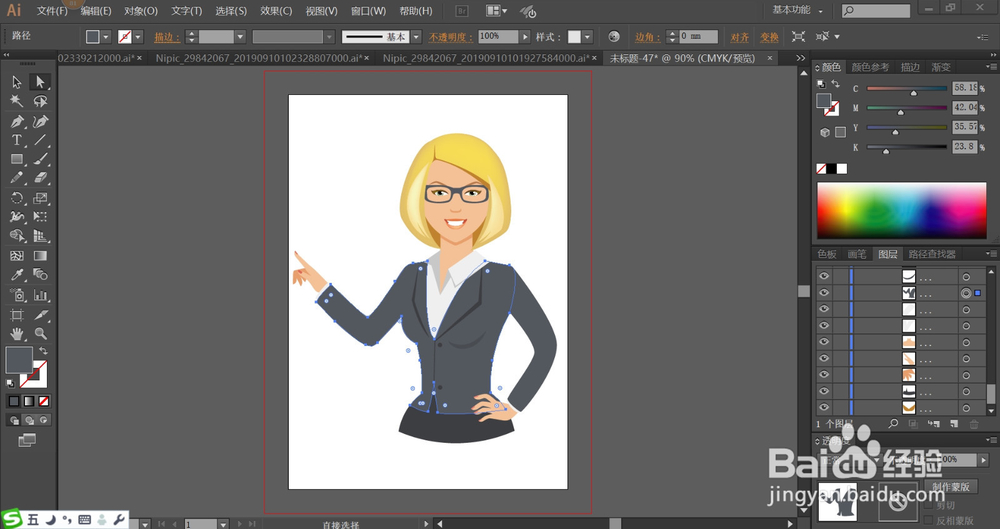This screenshot has height=529, width=1000.
Task: Toggle eye of row just below selected row
Action: click(x=824, y=309)
